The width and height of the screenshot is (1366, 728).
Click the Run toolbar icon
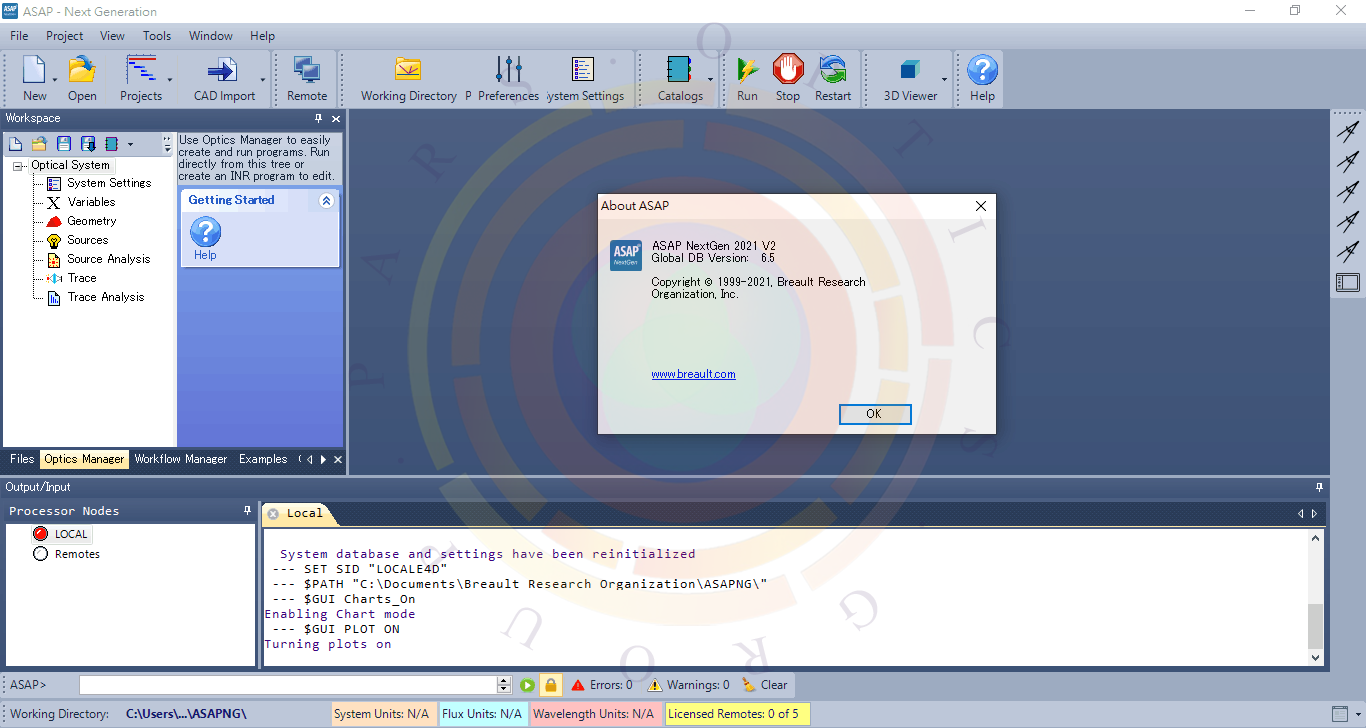[747, 70]
